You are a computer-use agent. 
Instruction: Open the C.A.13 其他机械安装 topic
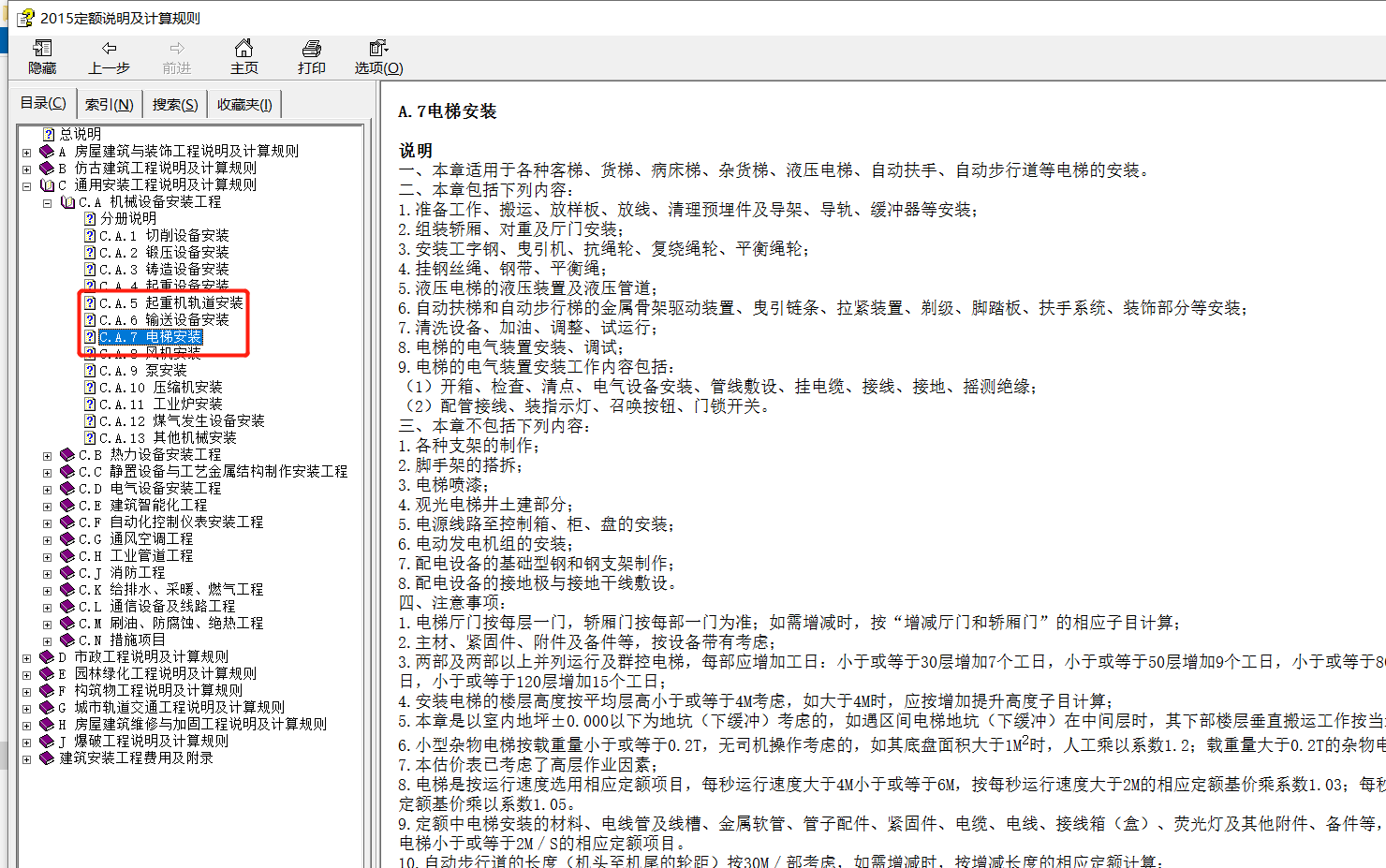click(168, 437)
